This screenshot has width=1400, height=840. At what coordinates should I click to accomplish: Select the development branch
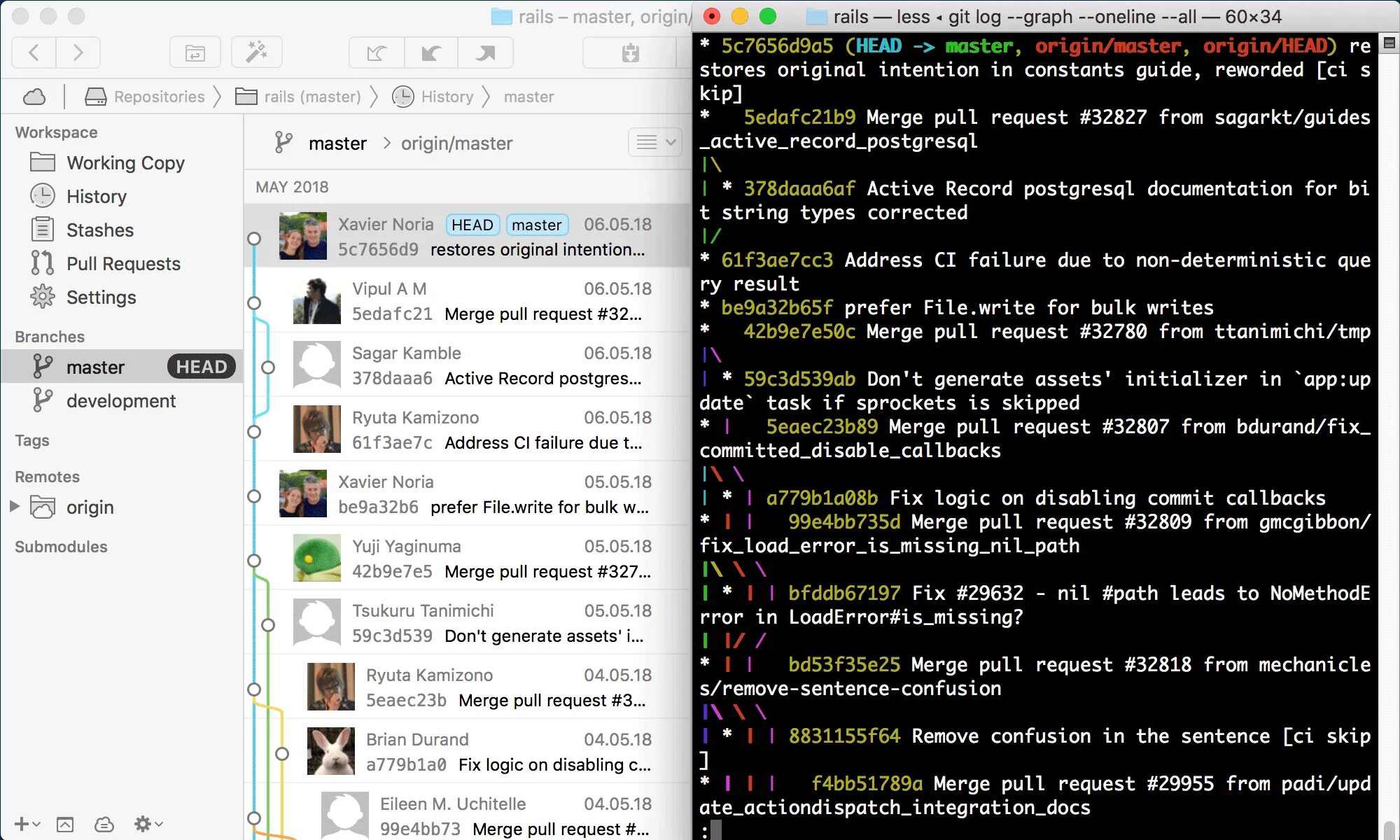(x=120, y=400)
